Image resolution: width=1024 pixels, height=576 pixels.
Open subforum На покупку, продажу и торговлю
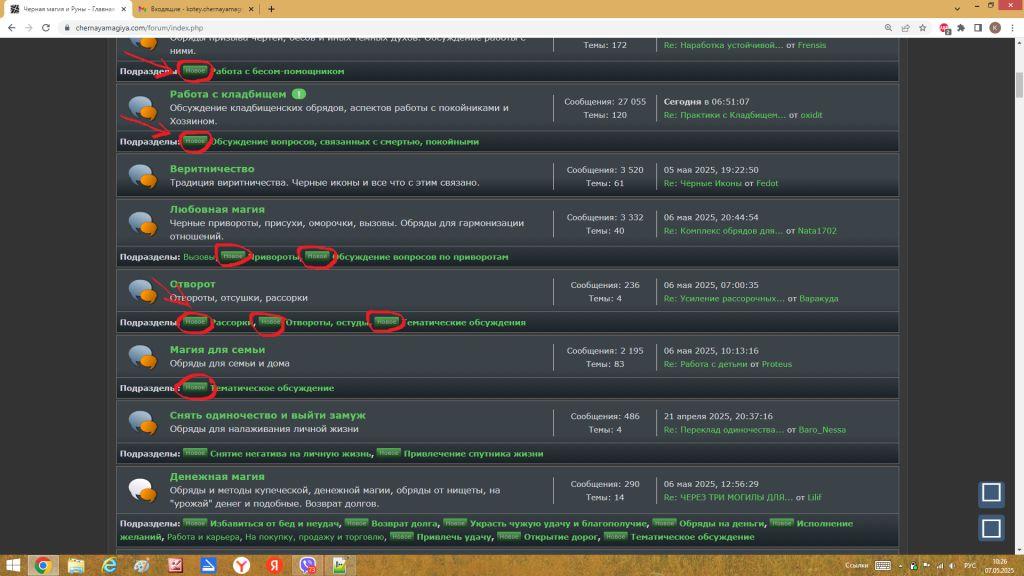[x=315, y=536]
